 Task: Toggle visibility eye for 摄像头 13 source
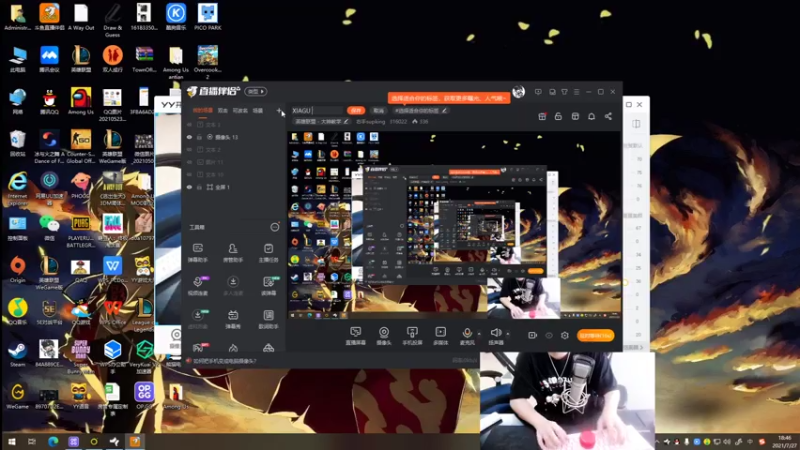tap(189, 137)
